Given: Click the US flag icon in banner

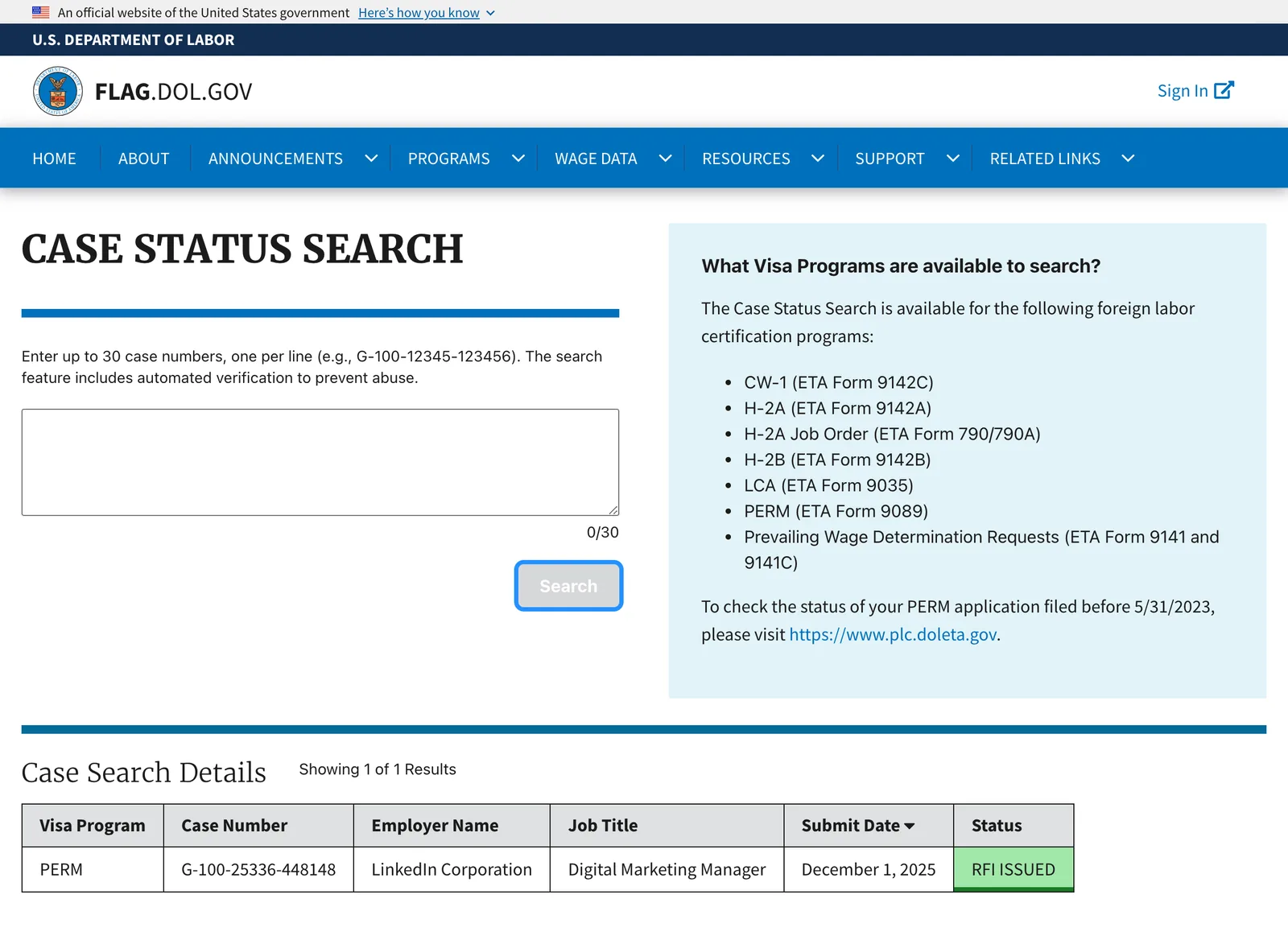Looking at the screenshot, I should 41,12.
